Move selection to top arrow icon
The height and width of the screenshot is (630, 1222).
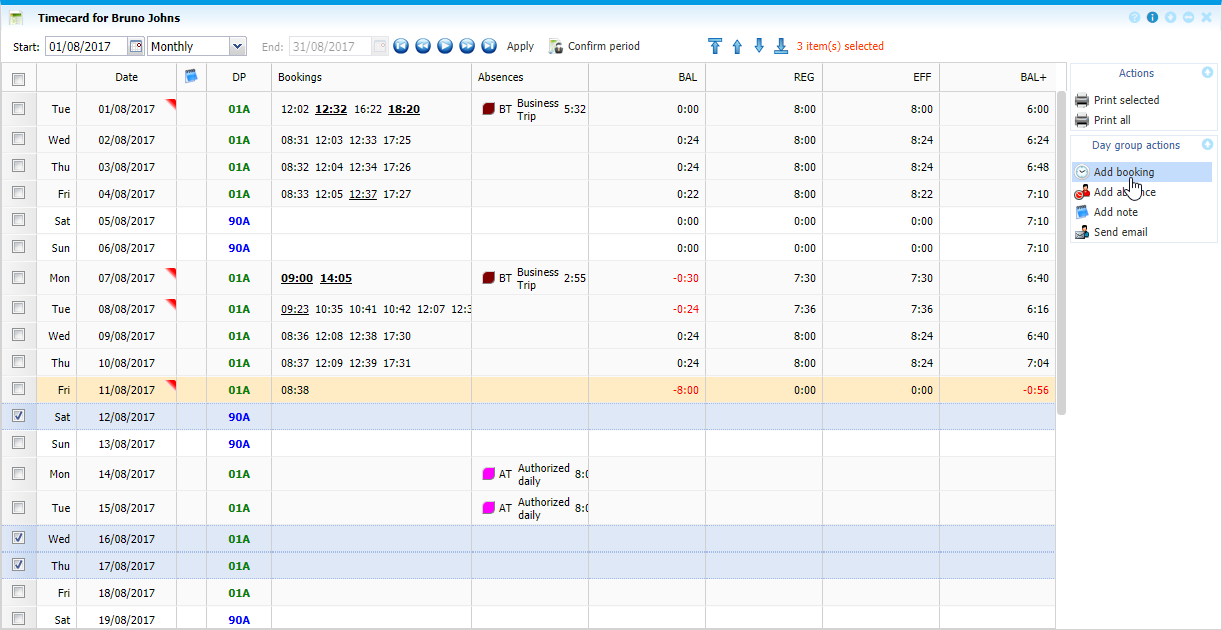coord(714,46)
